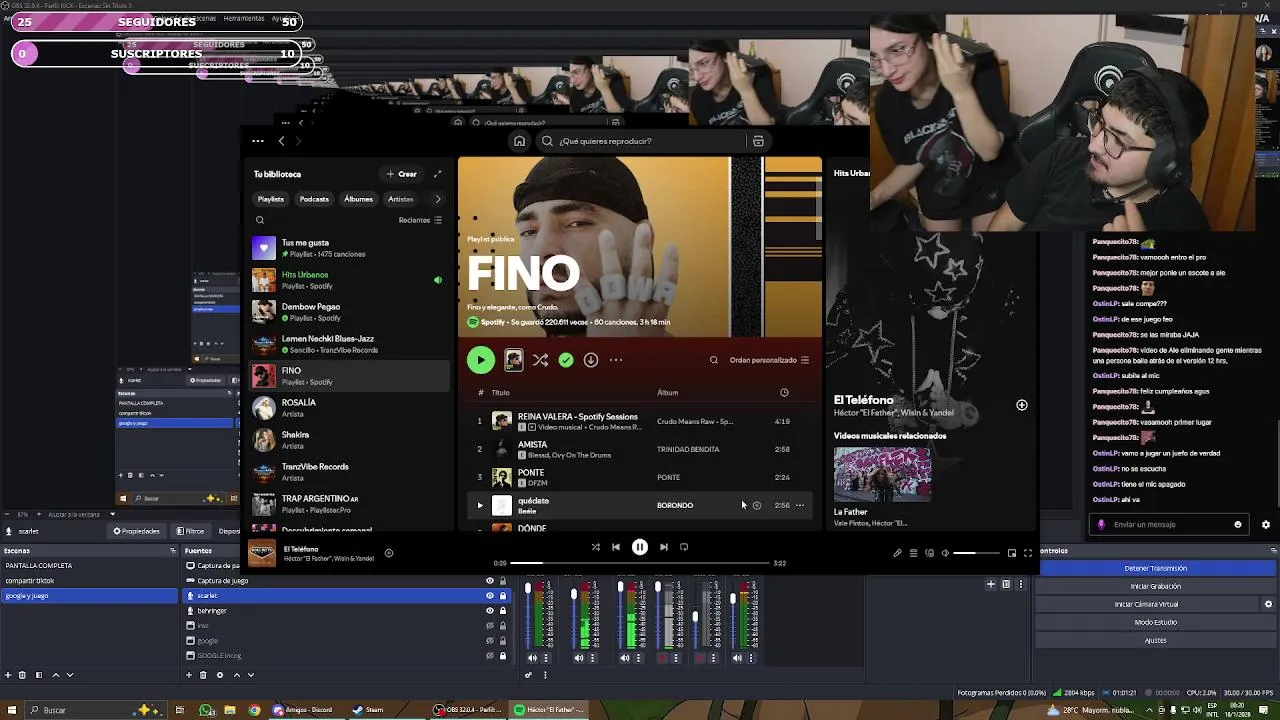Open Spotify miniplayer icon
This screenshot has height=720, width=1280.
(1011, 553)
